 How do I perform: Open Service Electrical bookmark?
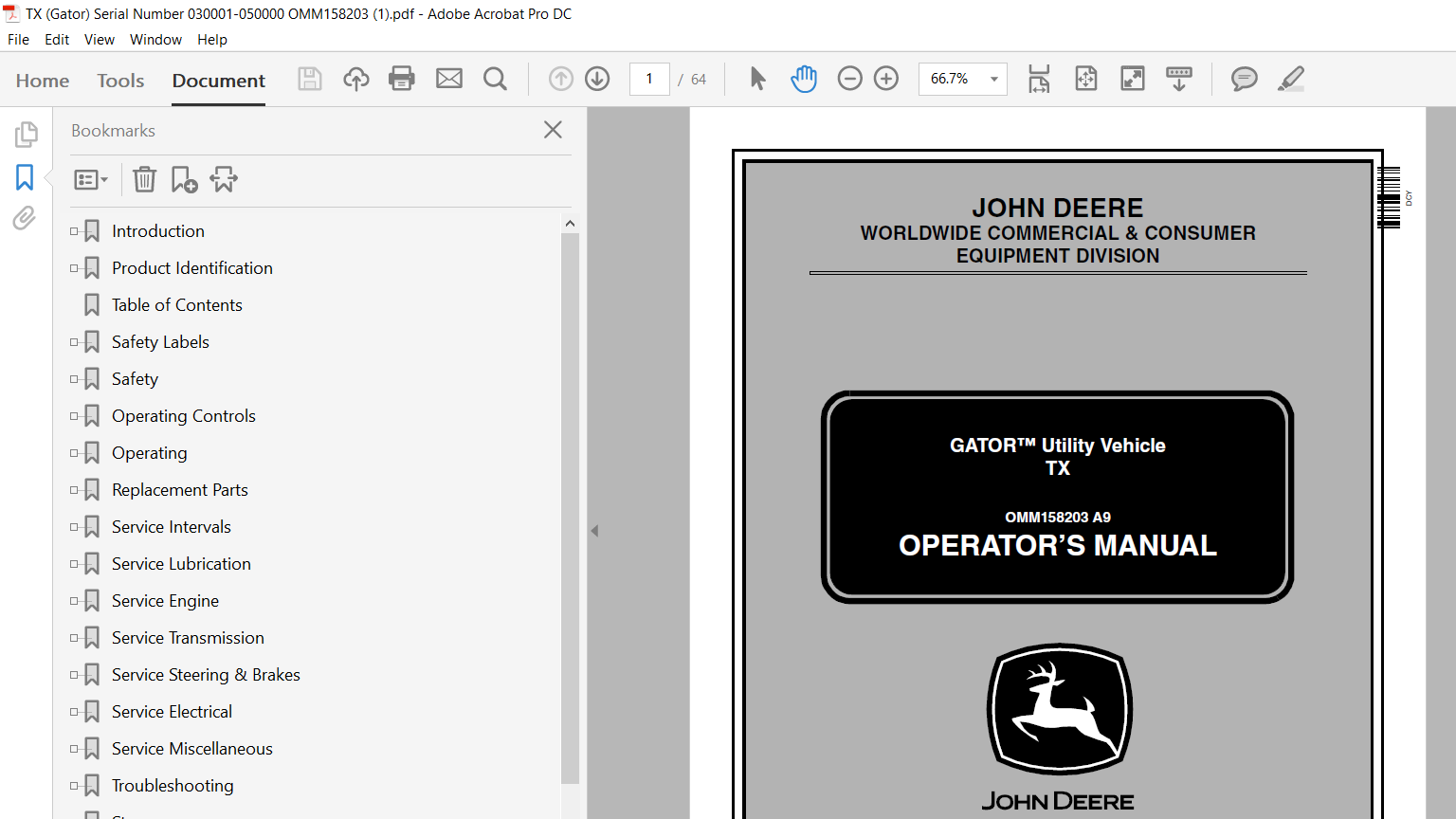172,712
